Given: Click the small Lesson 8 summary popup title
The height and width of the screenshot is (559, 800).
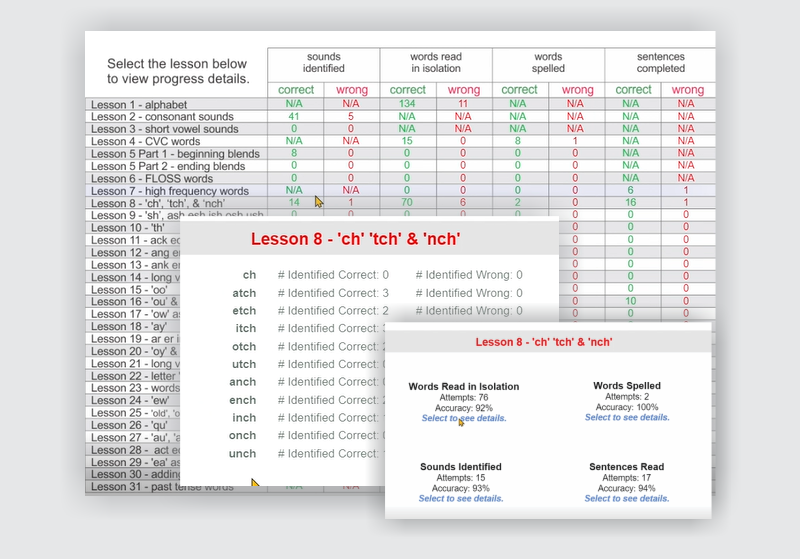Looking at the screenshot, I should [543, 342].
